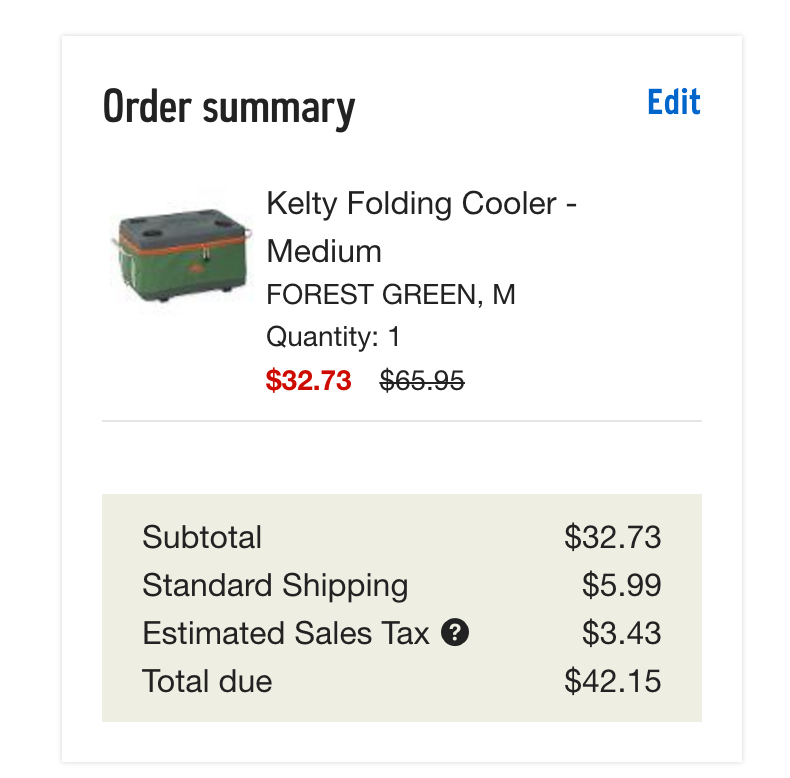The height and width of the screenshot is (778, 790).
Task: Click the Total due label
Action: pos(207,681)
